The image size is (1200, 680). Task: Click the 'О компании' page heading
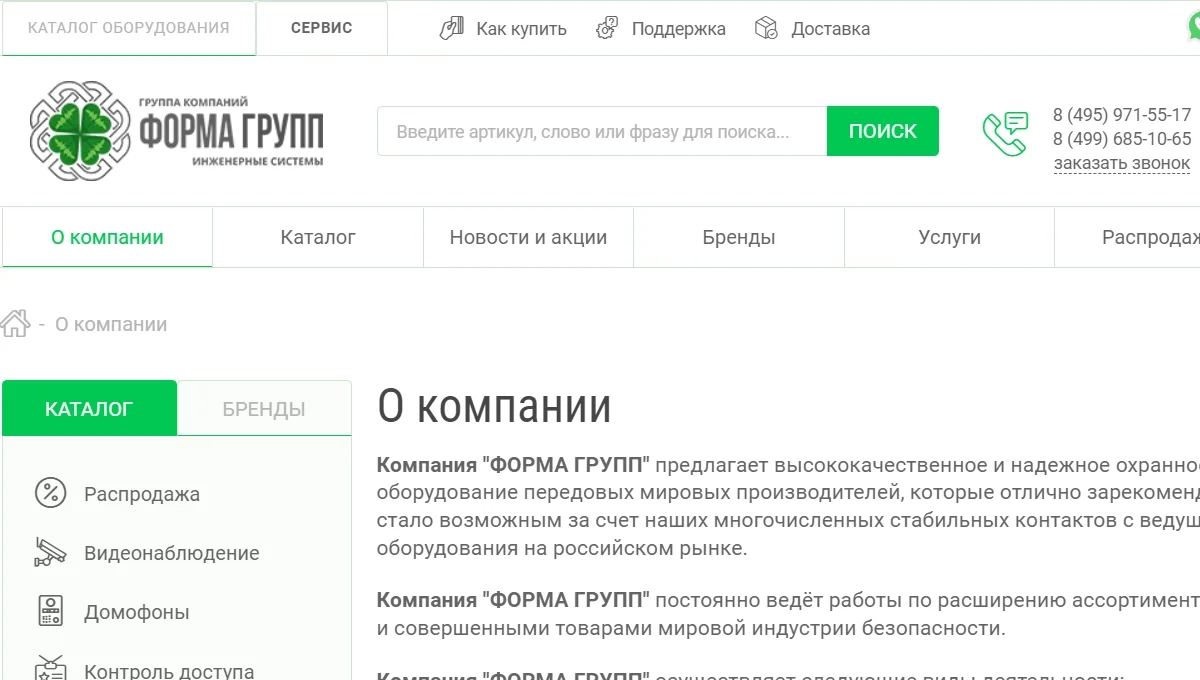tap(494, 407)
